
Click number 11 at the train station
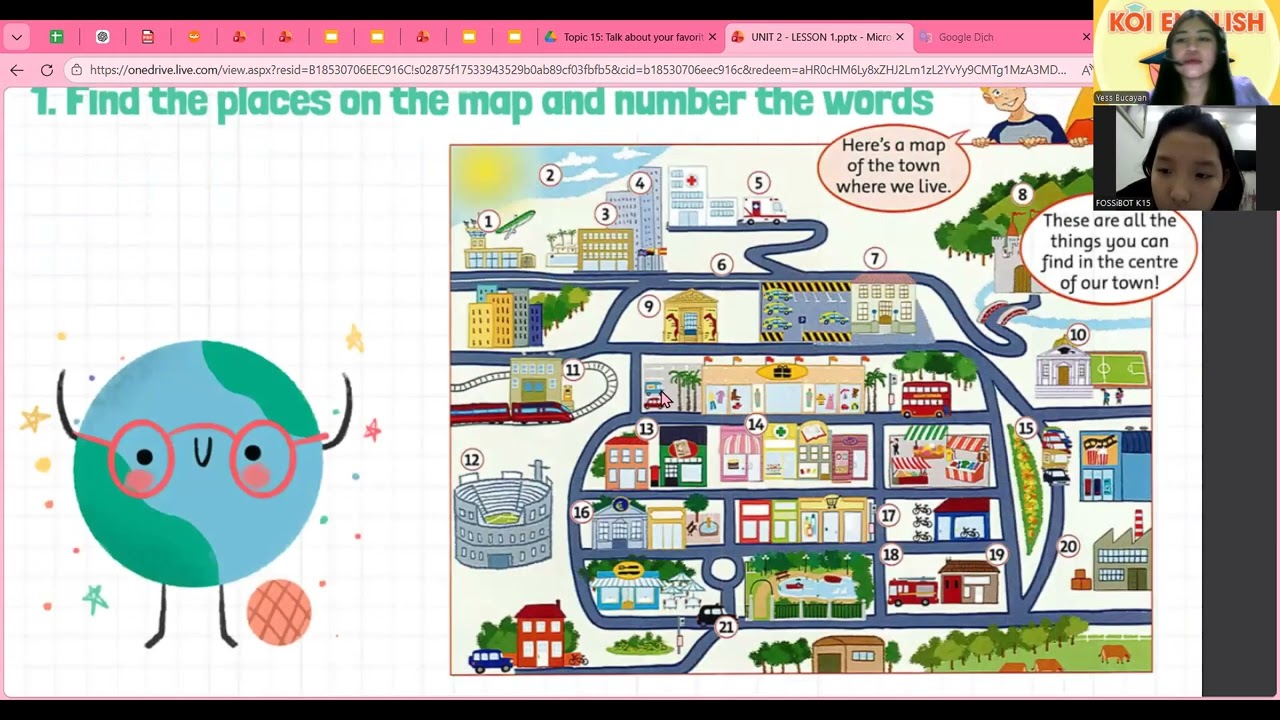click(x=572, y=370)
